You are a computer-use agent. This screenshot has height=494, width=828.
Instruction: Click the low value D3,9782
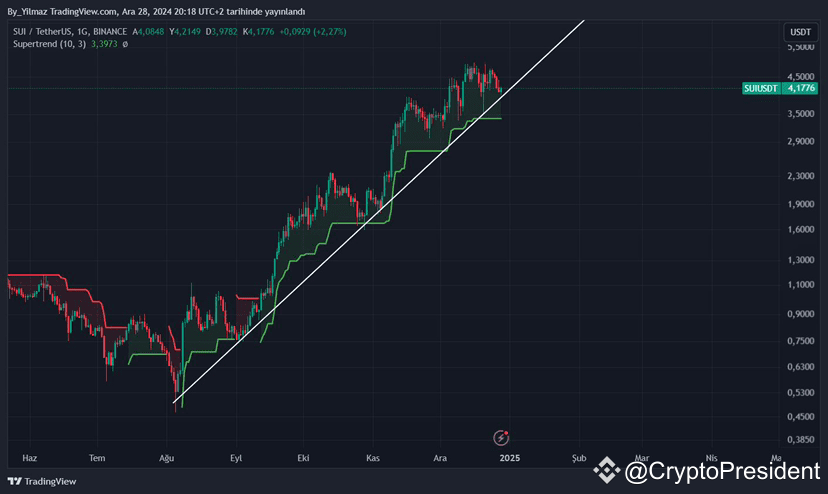click(221, 32)
